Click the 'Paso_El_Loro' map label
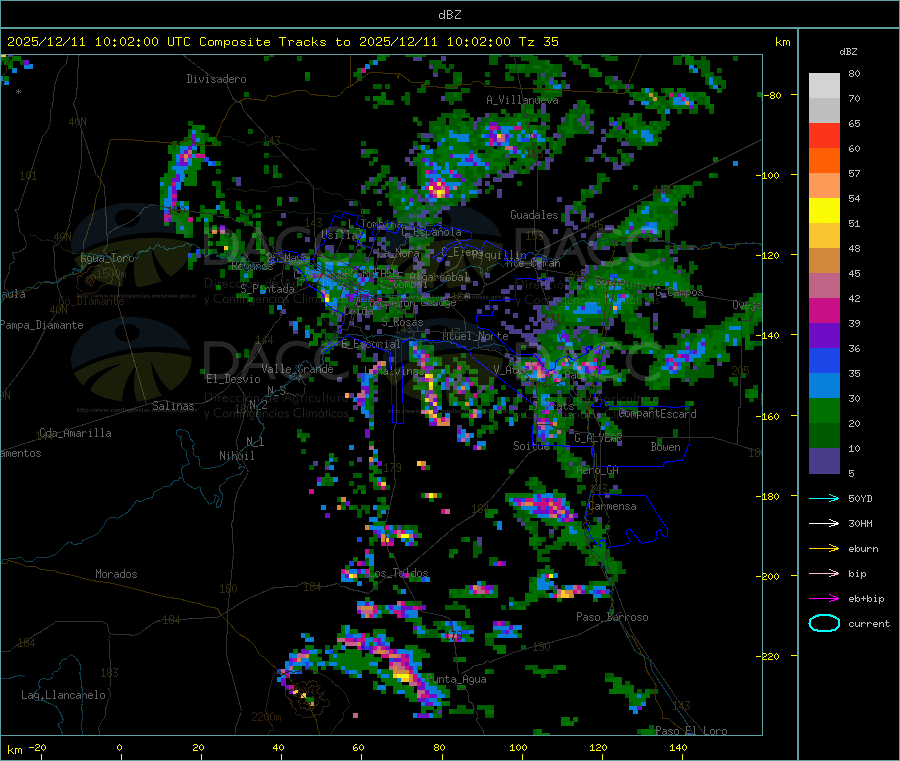 [x=691, y=731]
